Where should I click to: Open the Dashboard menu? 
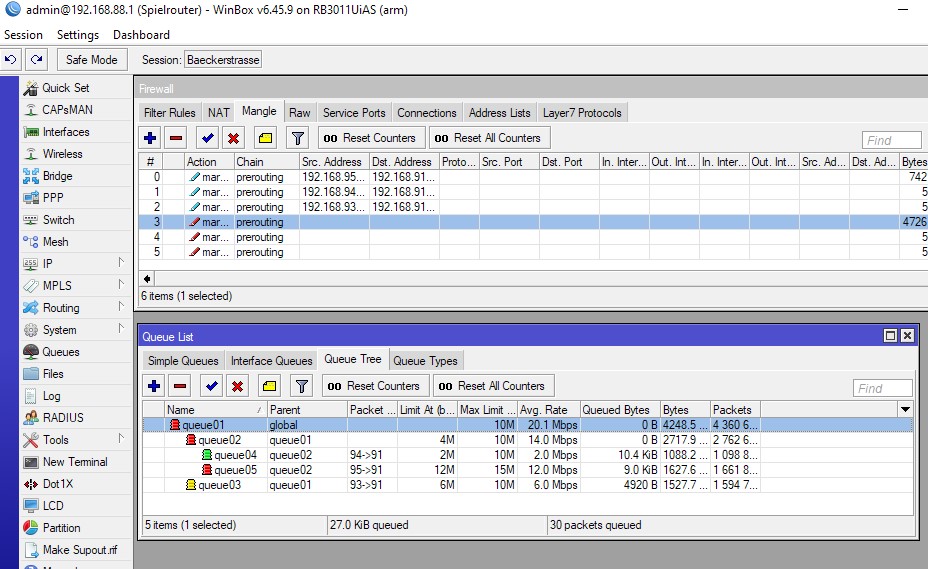point(141,35)
